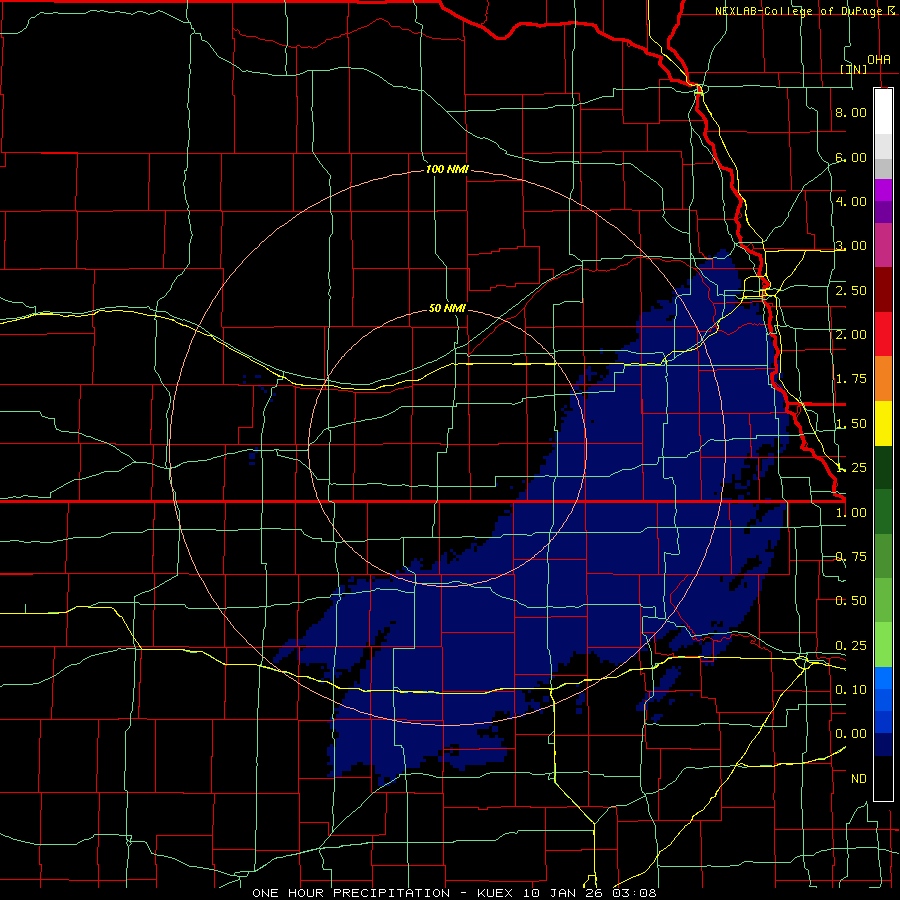
Task: Click the 1.50 legend value
Action: click(x=851, y=424)
